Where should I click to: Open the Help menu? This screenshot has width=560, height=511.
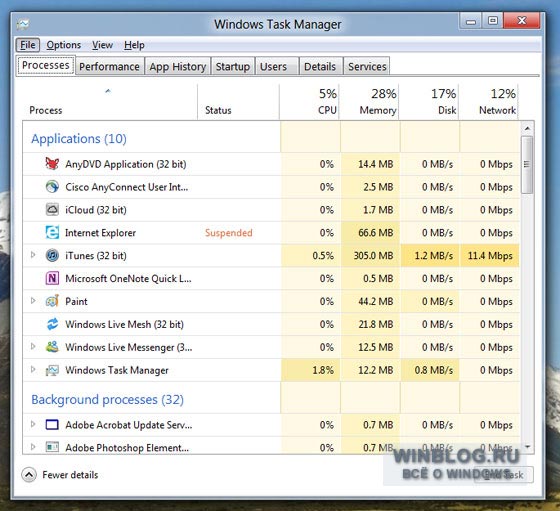134,45
